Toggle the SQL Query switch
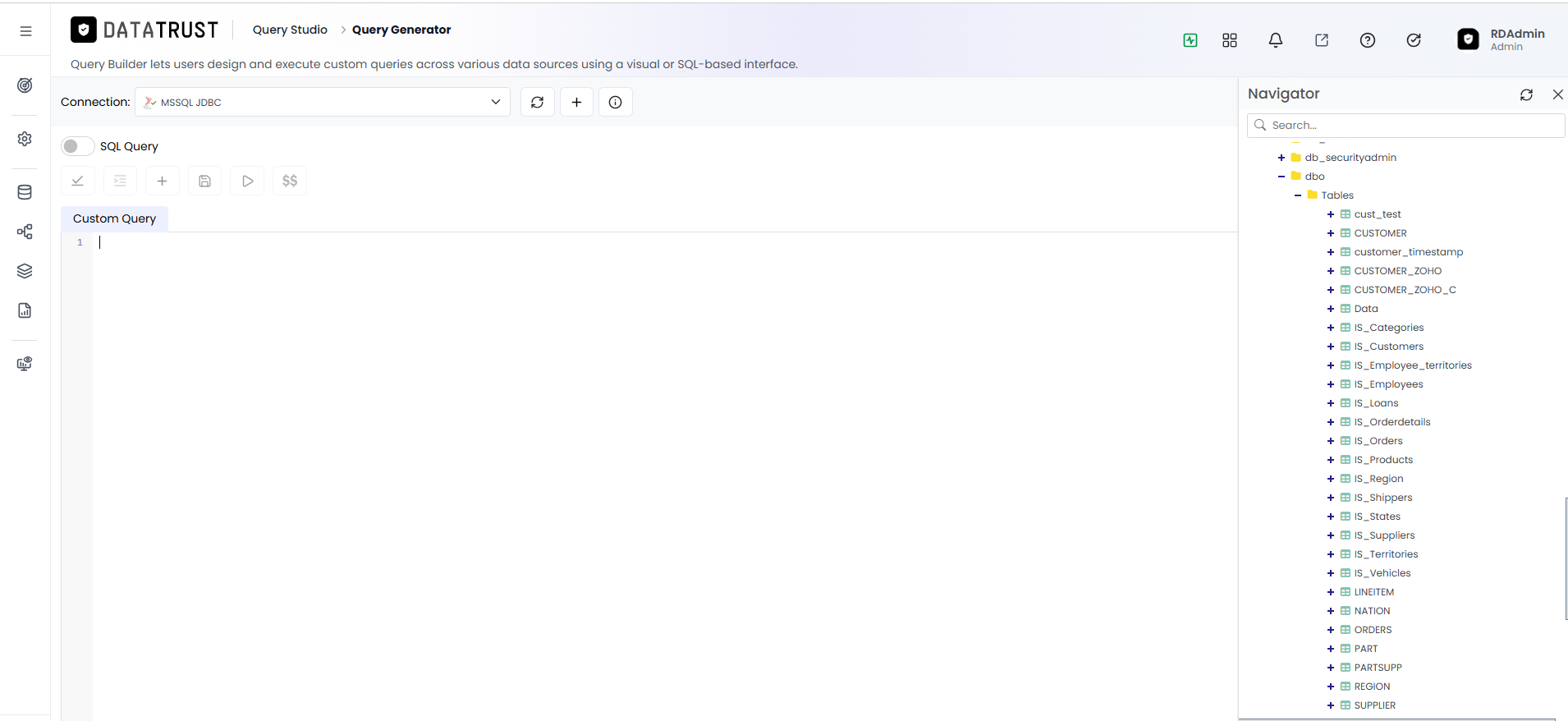The image size is (1568, 721). [x=77, y=146]
